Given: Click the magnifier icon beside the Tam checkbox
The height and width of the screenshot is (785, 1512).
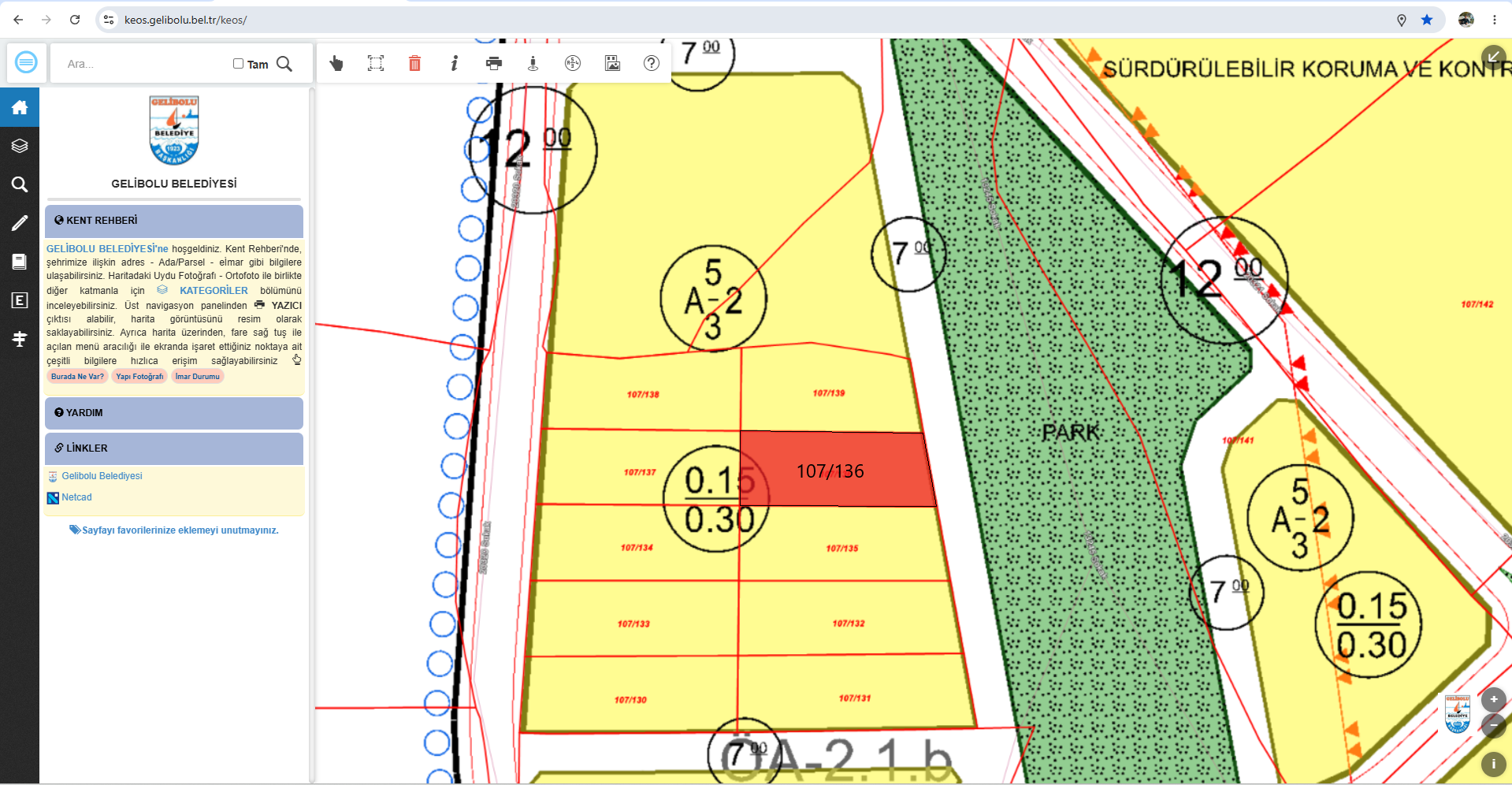Looking at the screenshot, I should (284, 64).
